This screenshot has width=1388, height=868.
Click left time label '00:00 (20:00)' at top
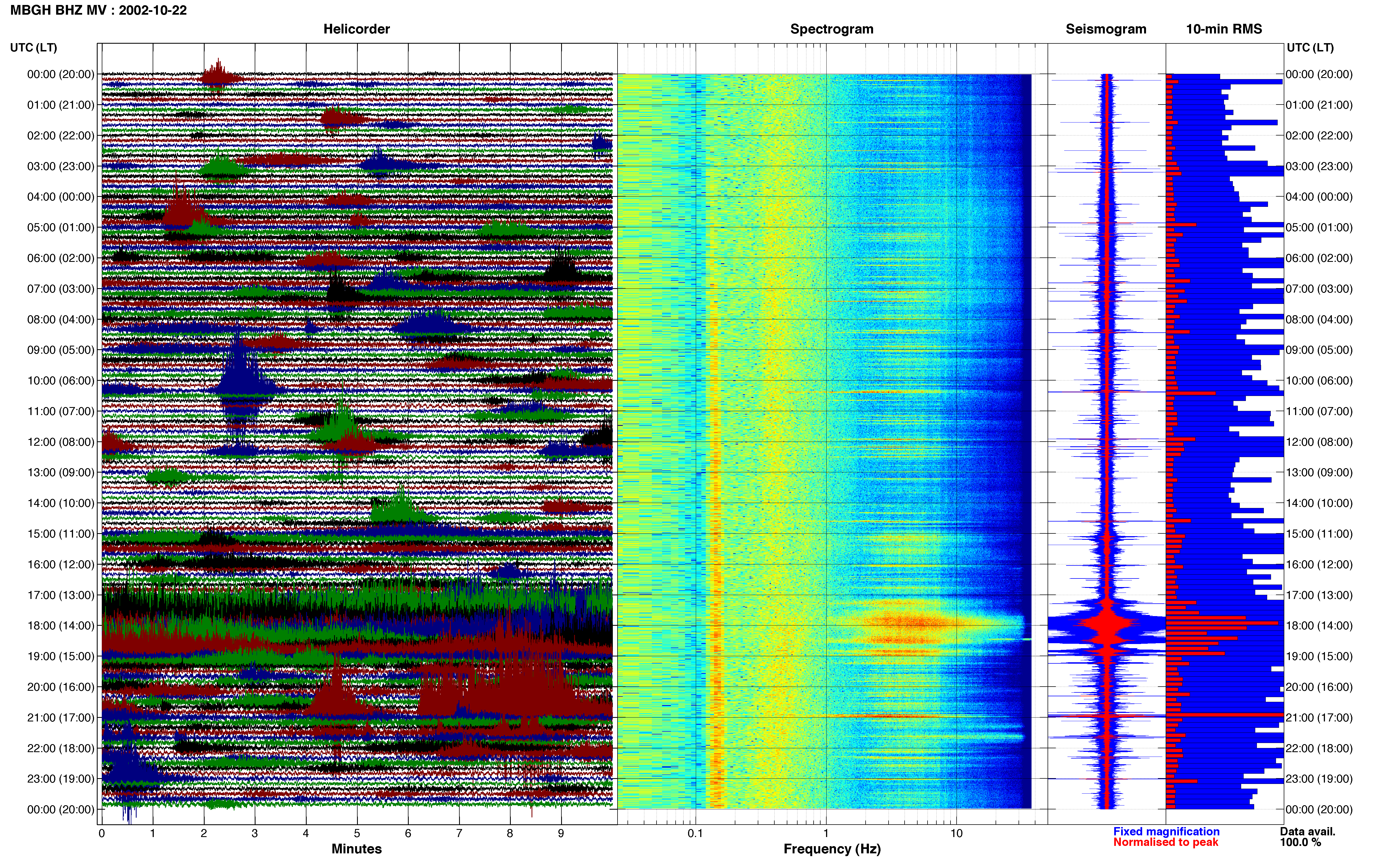(61, 74)
